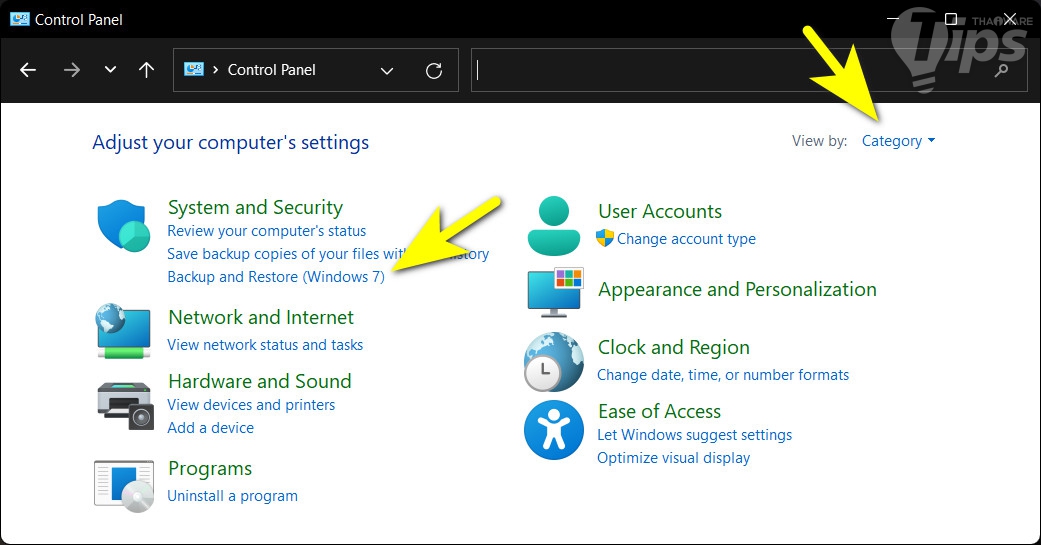Click the User Accounts person icon
Image resolution: width=1041 pixels, height=545 pixels.
click(553, 226)
